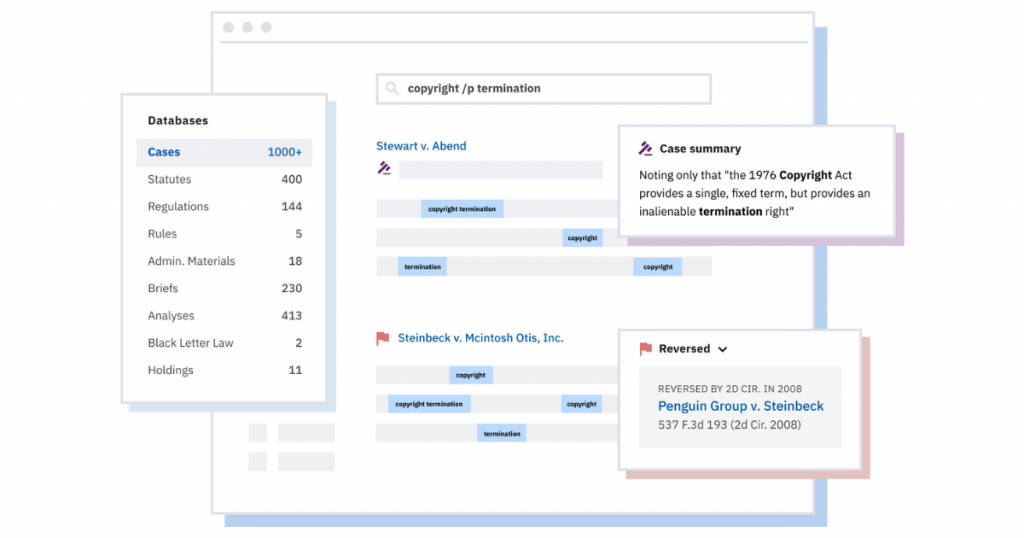Open Steinbeck v. Mcintosh Otis, Inc. link
Viewport: 1024px width, 538px height.
pos(480,338)
